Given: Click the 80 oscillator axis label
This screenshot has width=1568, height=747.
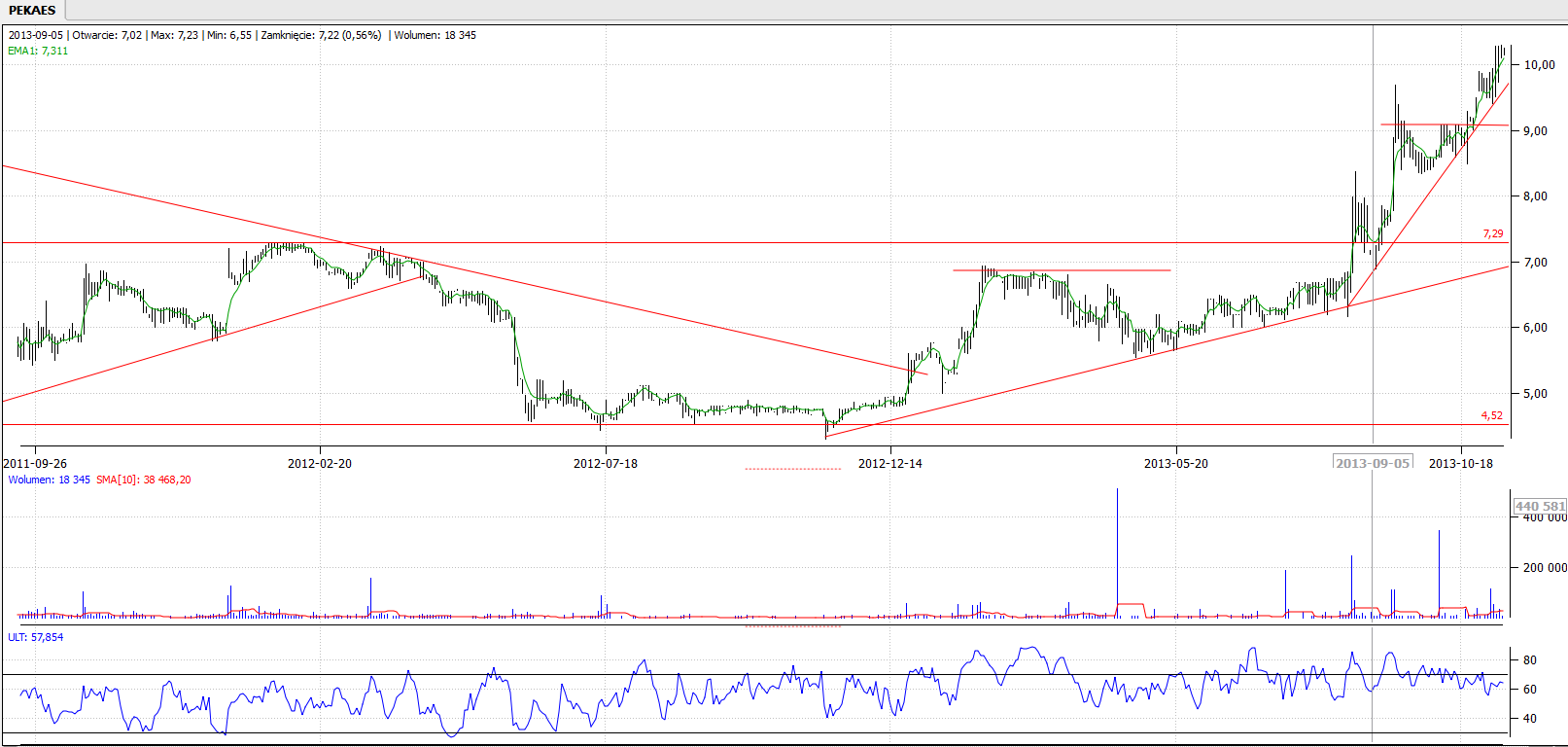Looking at the screenshot, I should pyautogui.click(x=1530, y=659).
